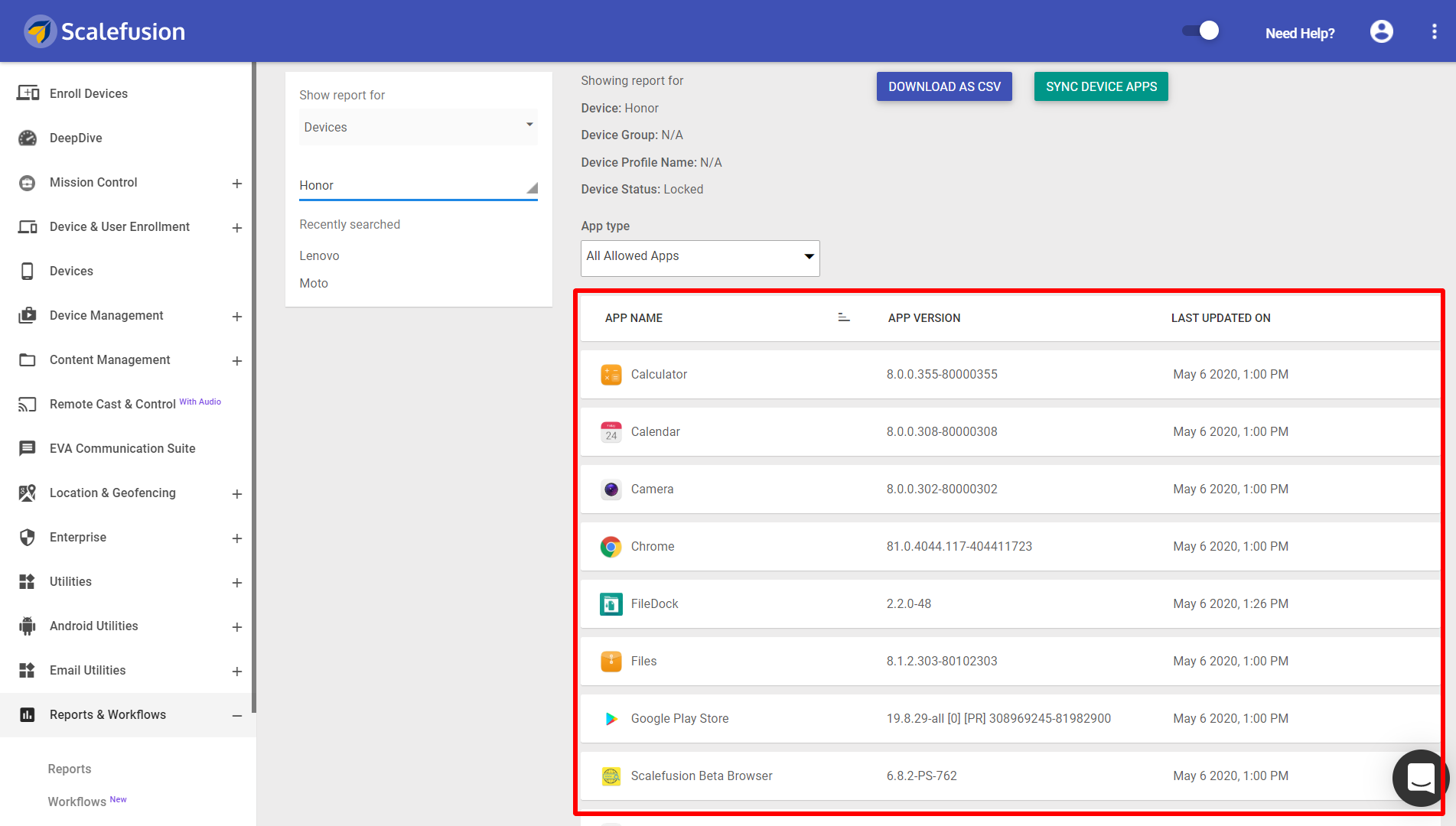Click the Reports & Workflows chart icon
The image size is (1456, 826).
pyautogui.click(x=28, y=714)
